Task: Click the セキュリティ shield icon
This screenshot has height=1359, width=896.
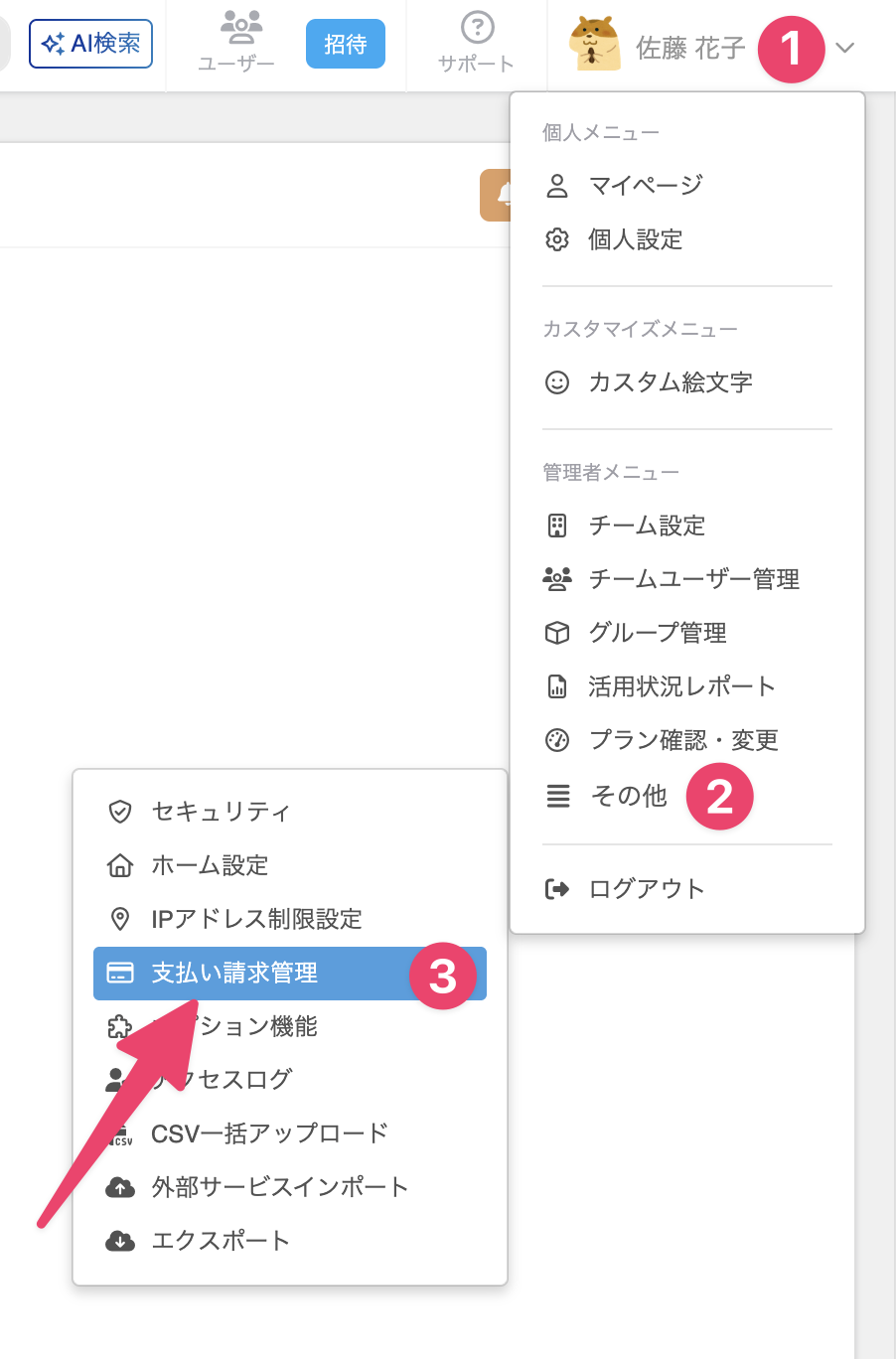Action: pos(120,812)
